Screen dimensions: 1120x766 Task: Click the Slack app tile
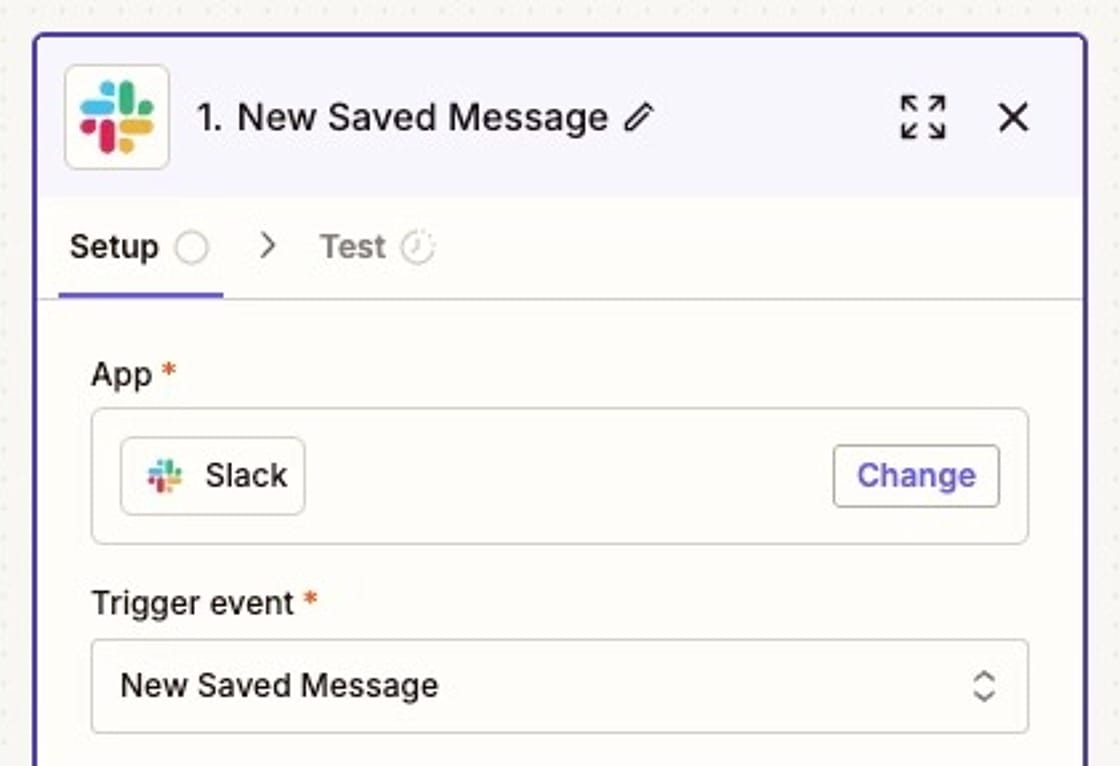coord(212,475)
